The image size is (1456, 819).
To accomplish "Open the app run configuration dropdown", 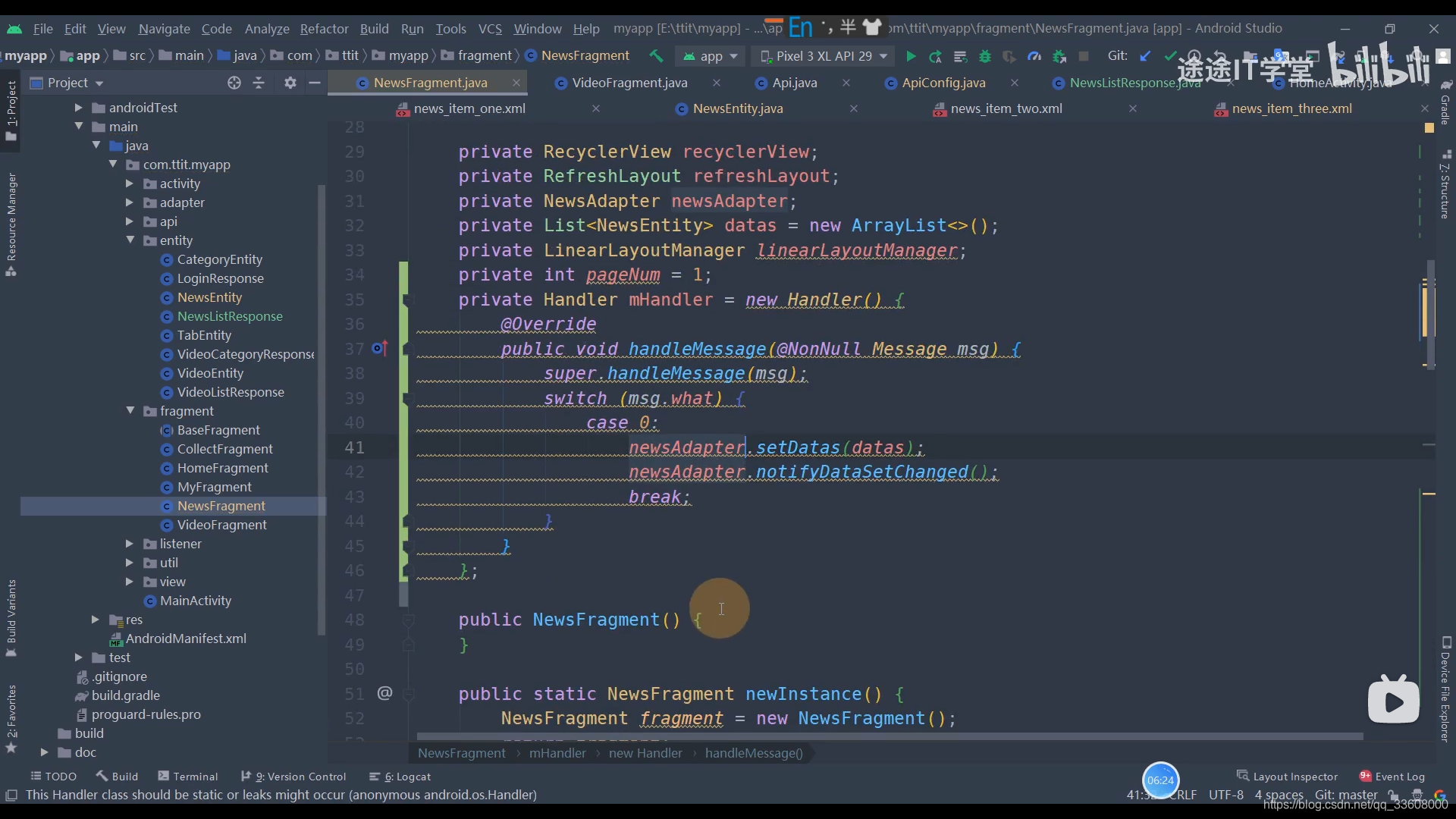I will (711, 56).
